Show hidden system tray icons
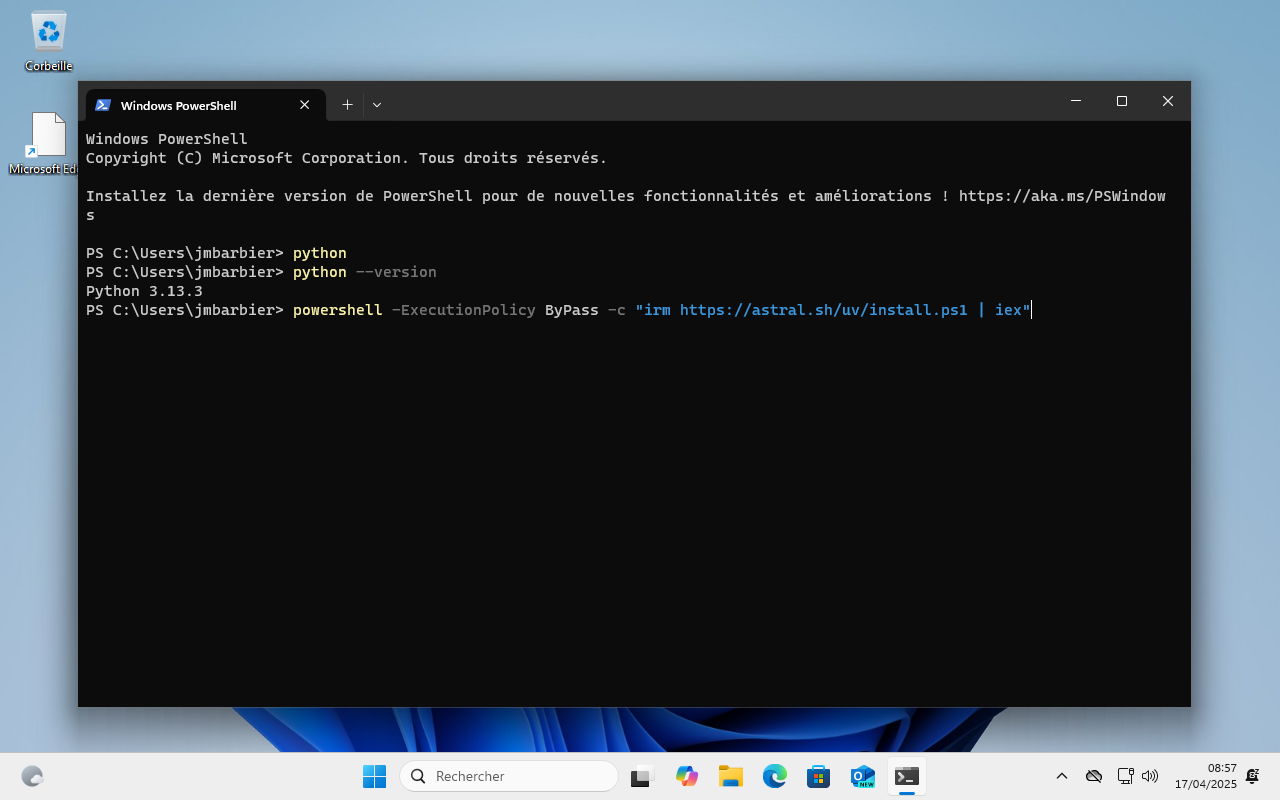The image size is (1280, 800). click(x=1062, y=776)
